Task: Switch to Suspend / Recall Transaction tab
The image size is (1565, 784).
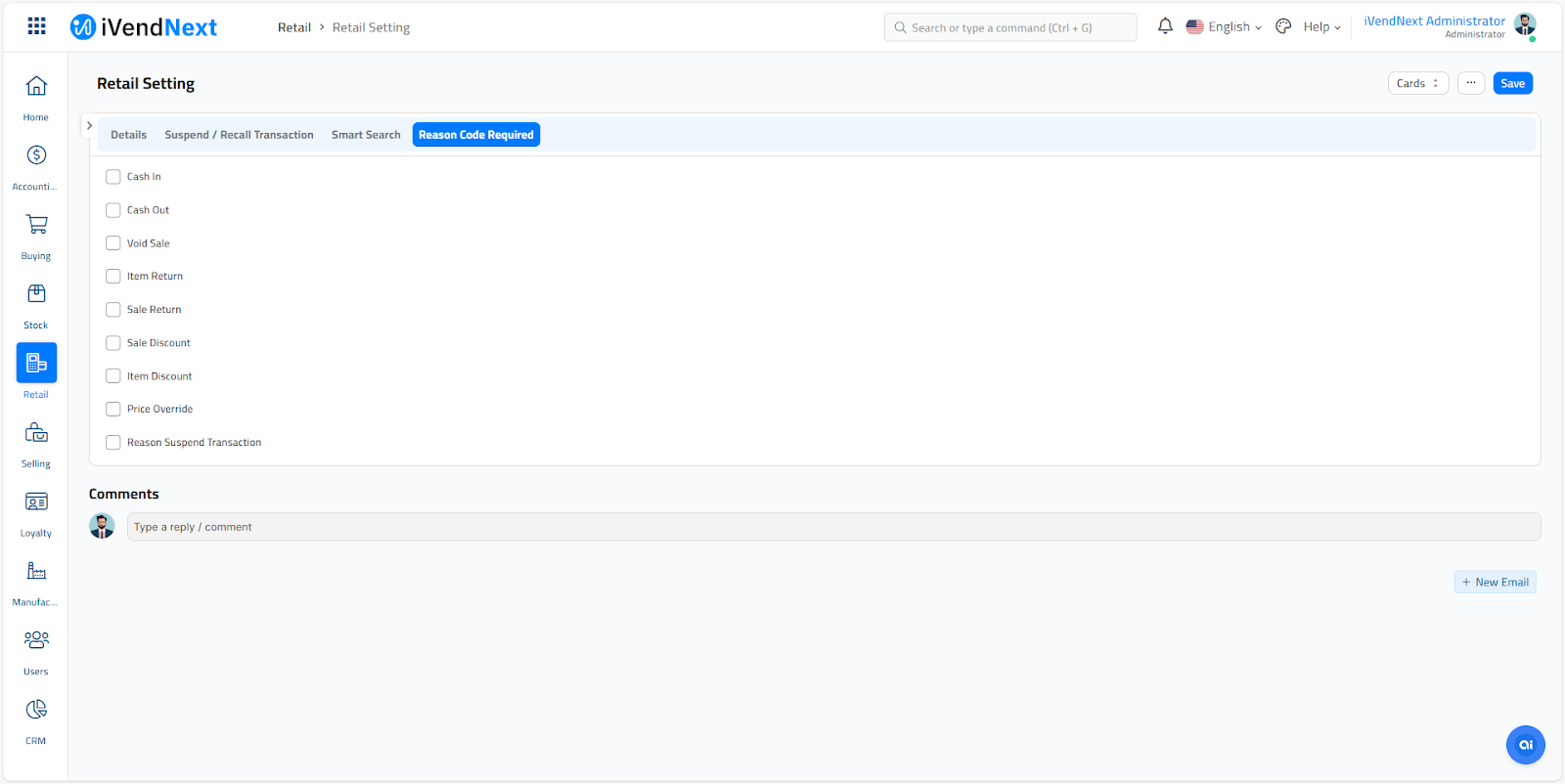Action: coord(239,135)
